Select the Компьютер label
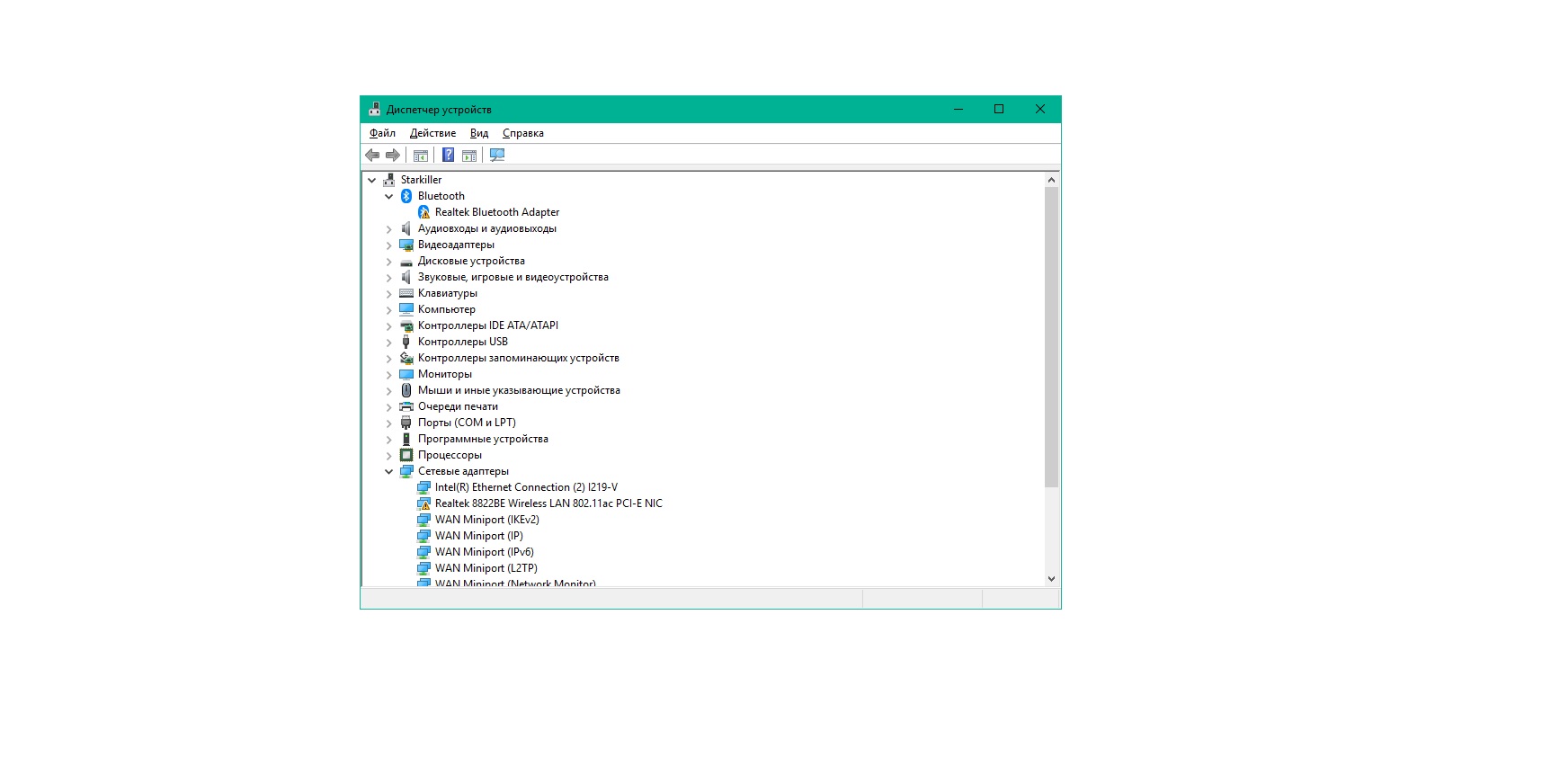 447,309
